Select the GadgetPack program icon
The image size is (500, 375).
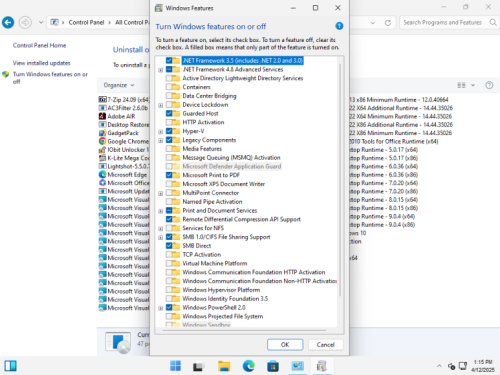pos(102,133)
